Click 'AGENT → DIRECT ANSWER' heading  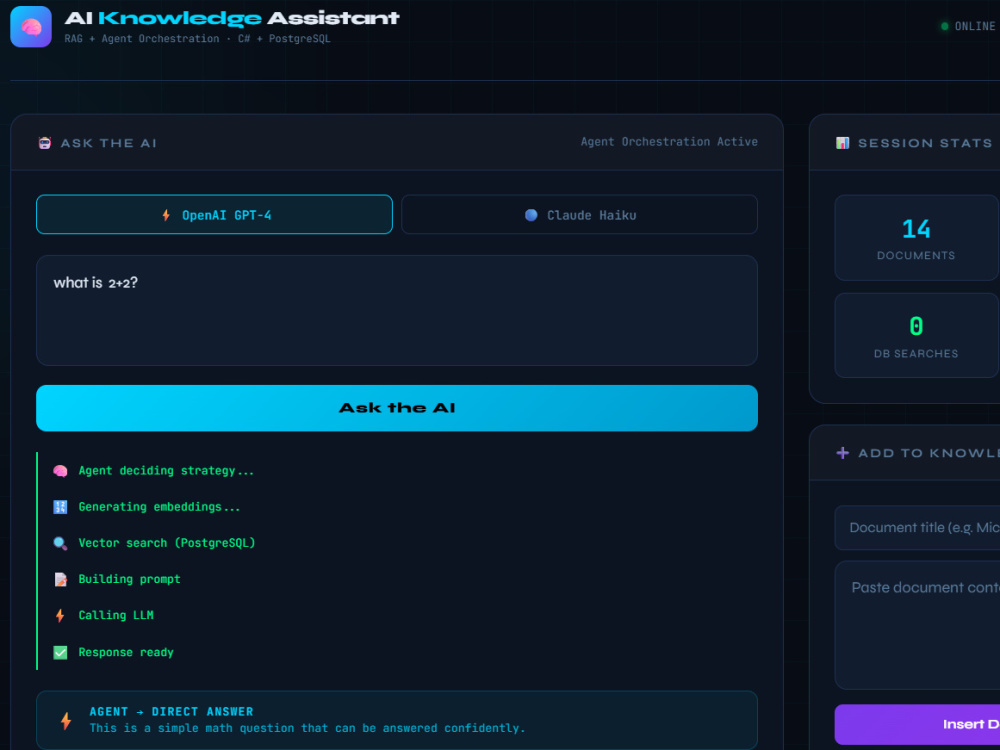point(172,712)
